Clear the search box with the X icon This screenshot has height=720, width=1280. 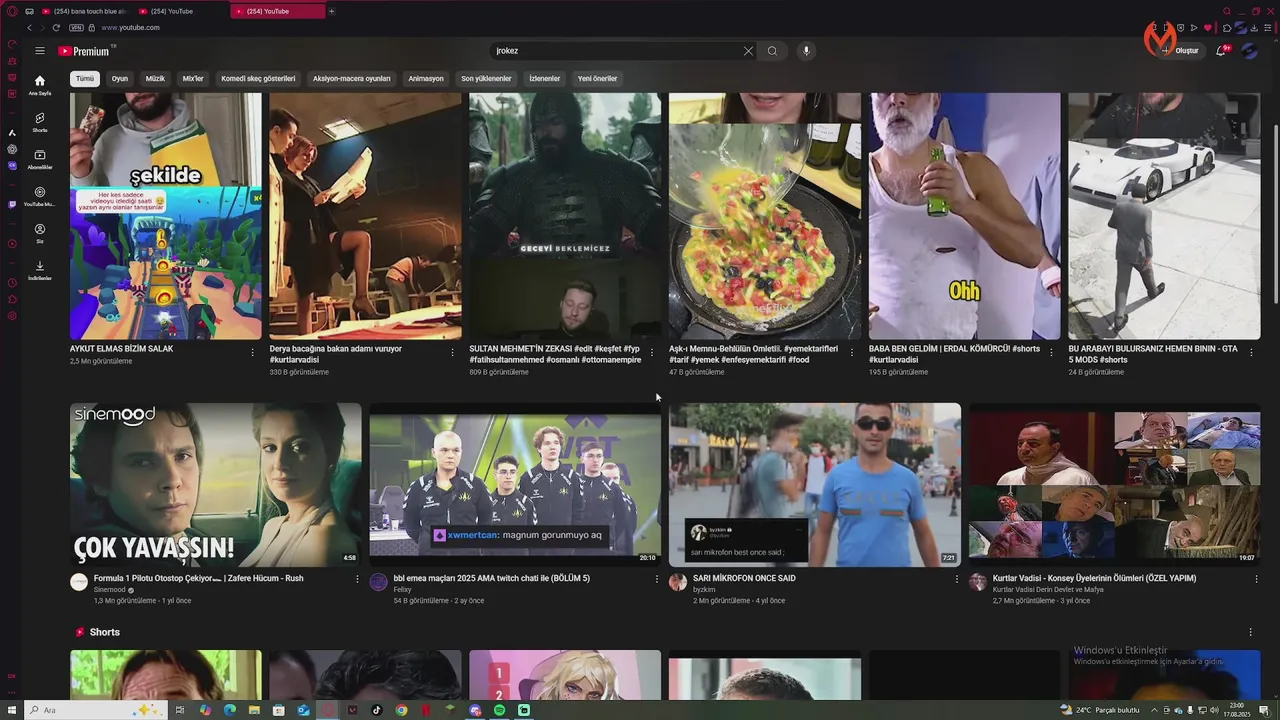(748, 51)
